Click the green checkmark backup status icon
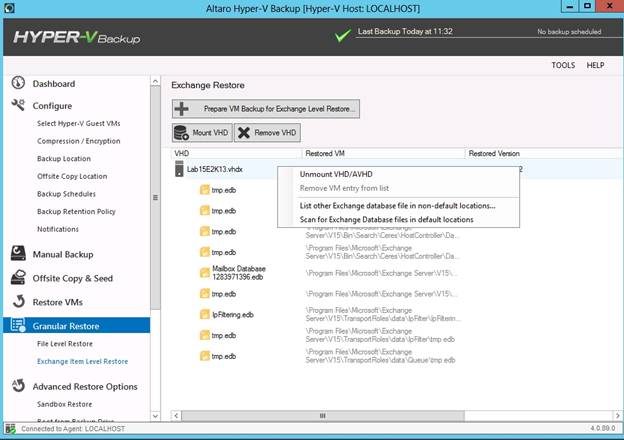Viewport: 624px width, 440px height. 342,35
